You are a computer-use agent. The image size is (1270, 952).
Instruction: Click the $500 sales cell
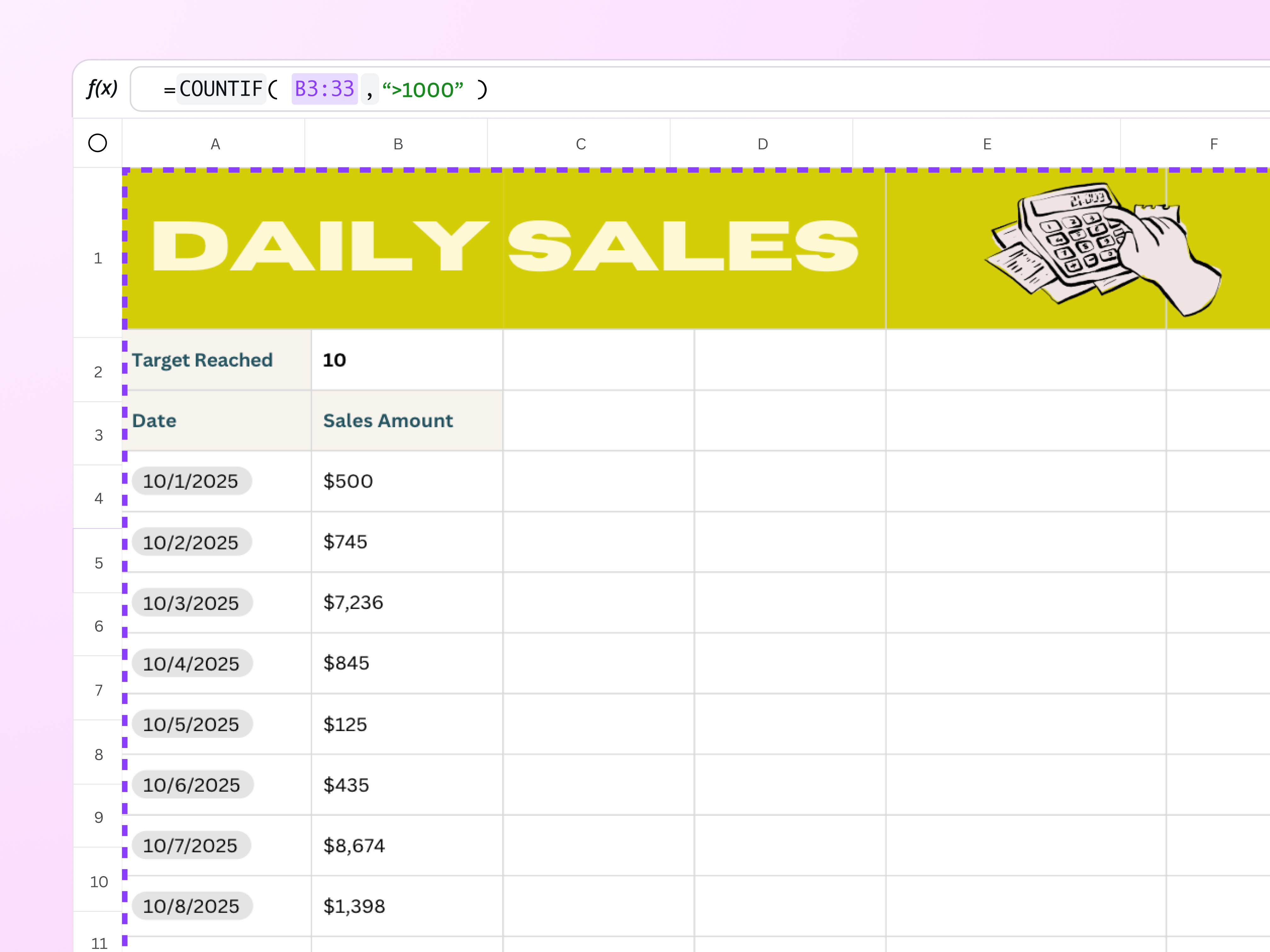407,481
